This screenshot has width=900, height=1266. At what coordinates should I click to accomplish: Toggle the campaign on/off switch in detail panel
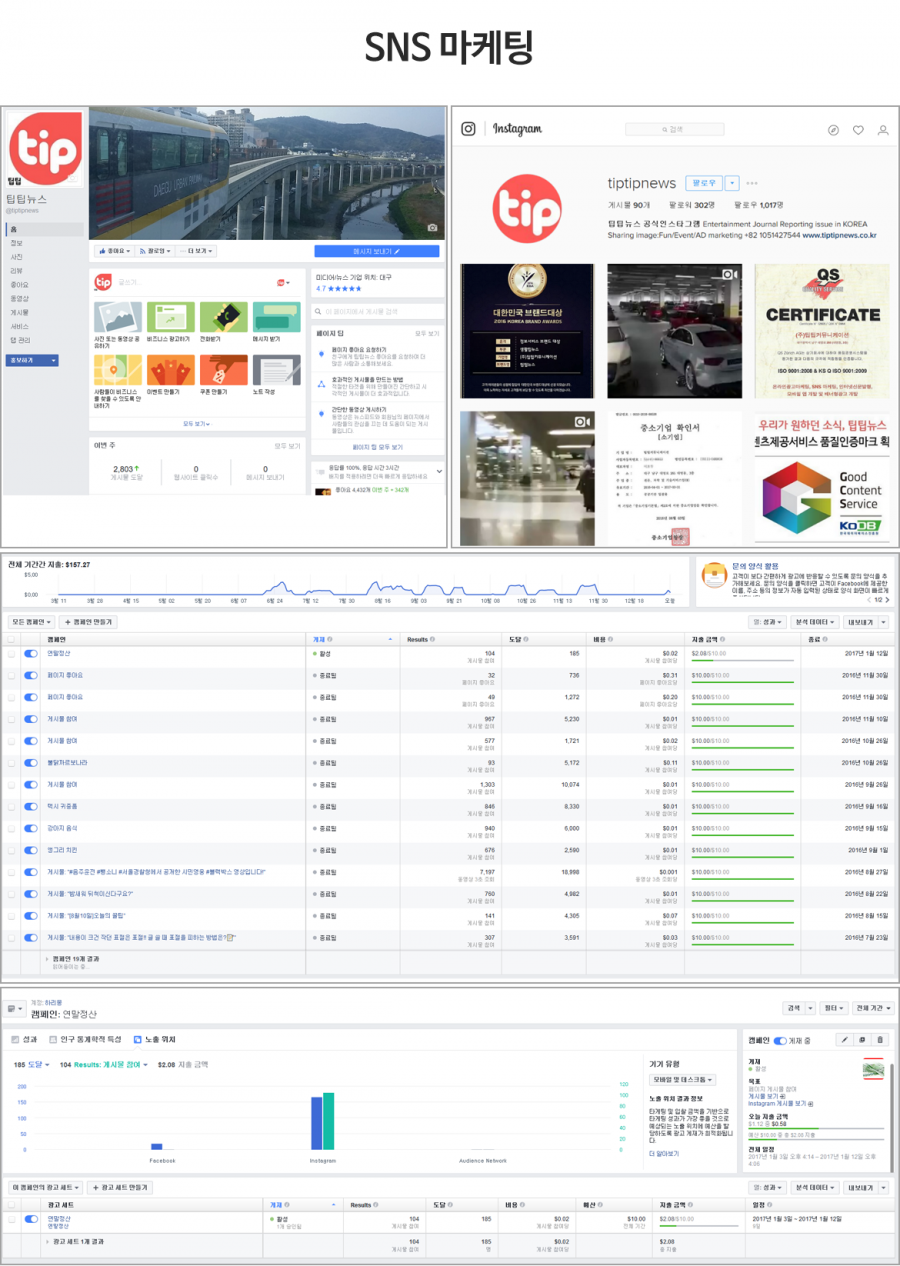click(x=780, y=1040)
